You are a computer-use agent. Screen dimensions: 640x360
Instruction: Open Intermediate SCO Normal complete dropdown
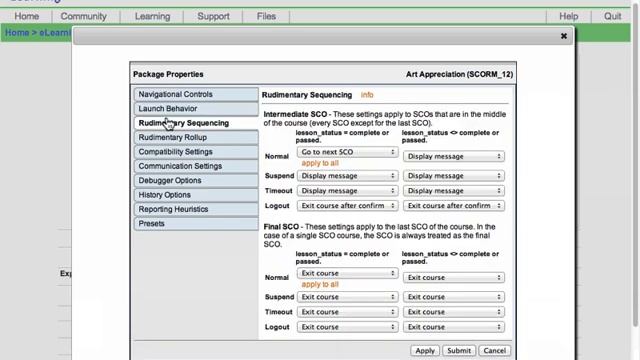point(347,152)
